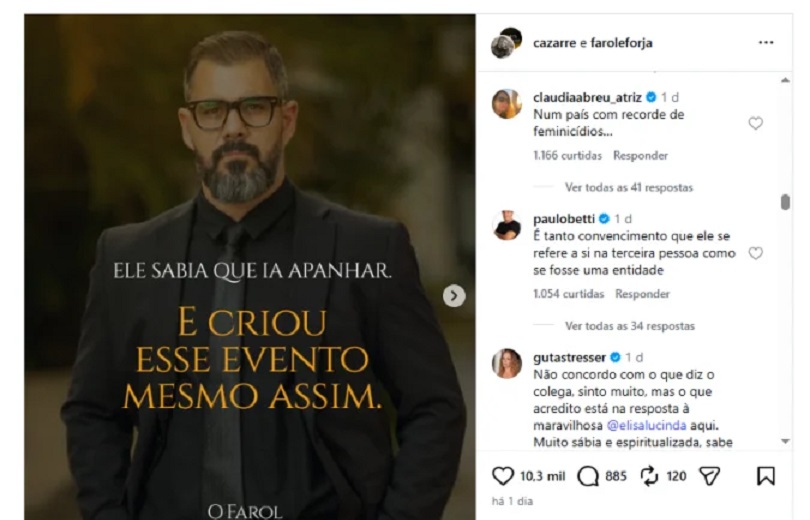The height and width of the screenshot is (520, 810).
Task: Repost using the arrows icon
Action: click(649, 476)
